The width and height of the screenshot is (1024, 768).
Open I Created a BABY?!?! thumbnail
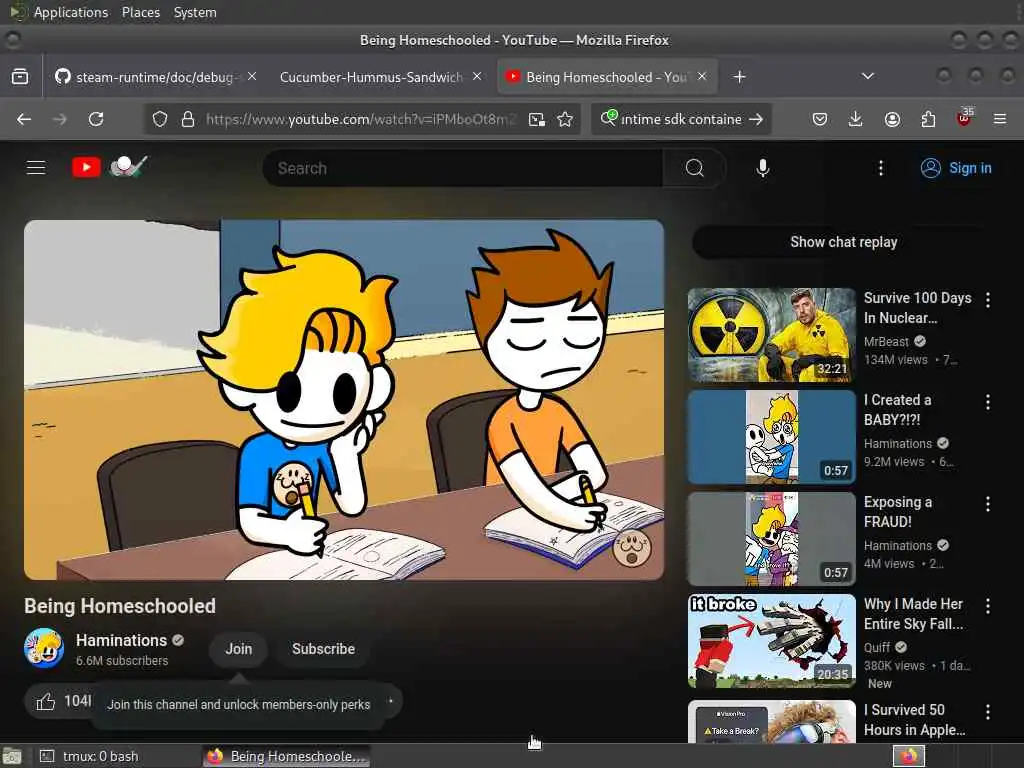(x=771, y=437)
